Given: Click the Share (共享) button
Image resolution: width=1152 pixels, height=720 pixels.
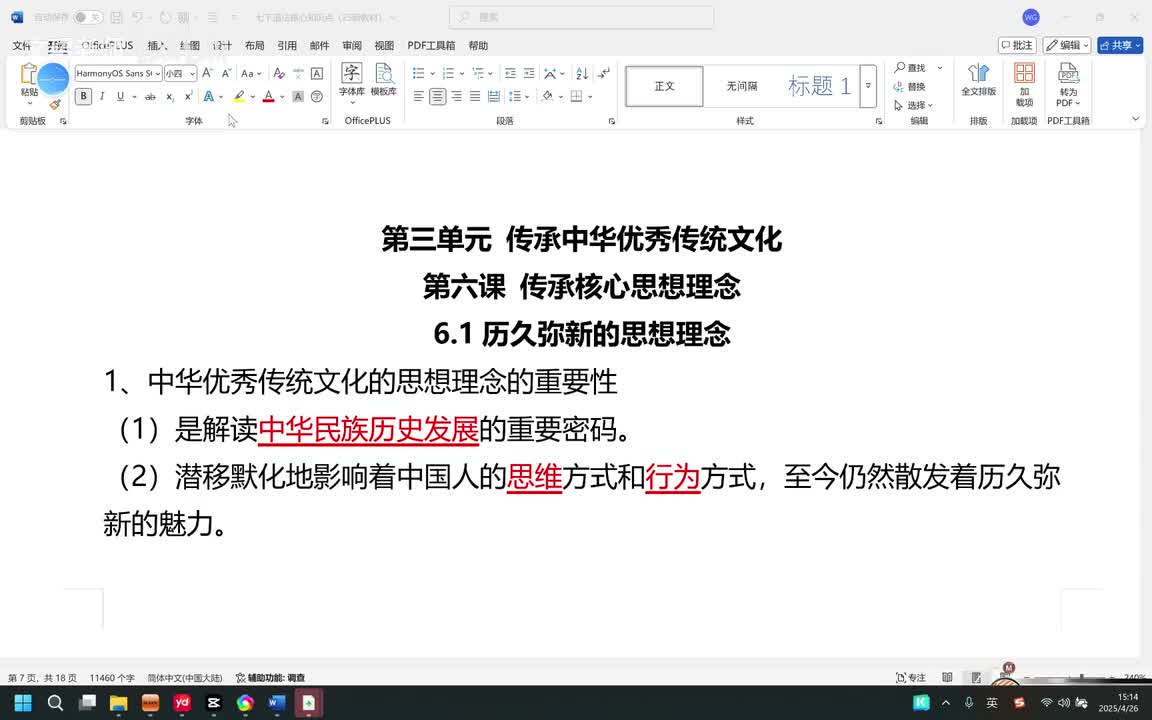Looking at the screenshot, I should [1120, 46].
